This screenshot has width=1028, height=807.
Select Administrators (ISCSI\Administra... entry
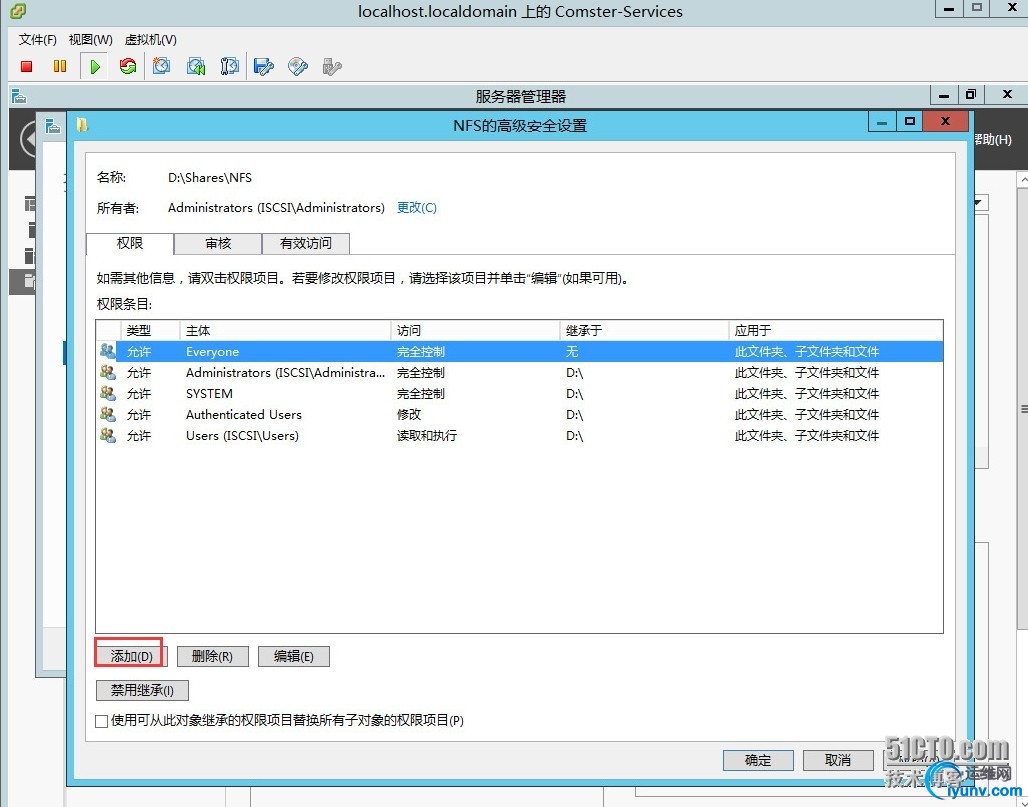[x=519, y=372]
